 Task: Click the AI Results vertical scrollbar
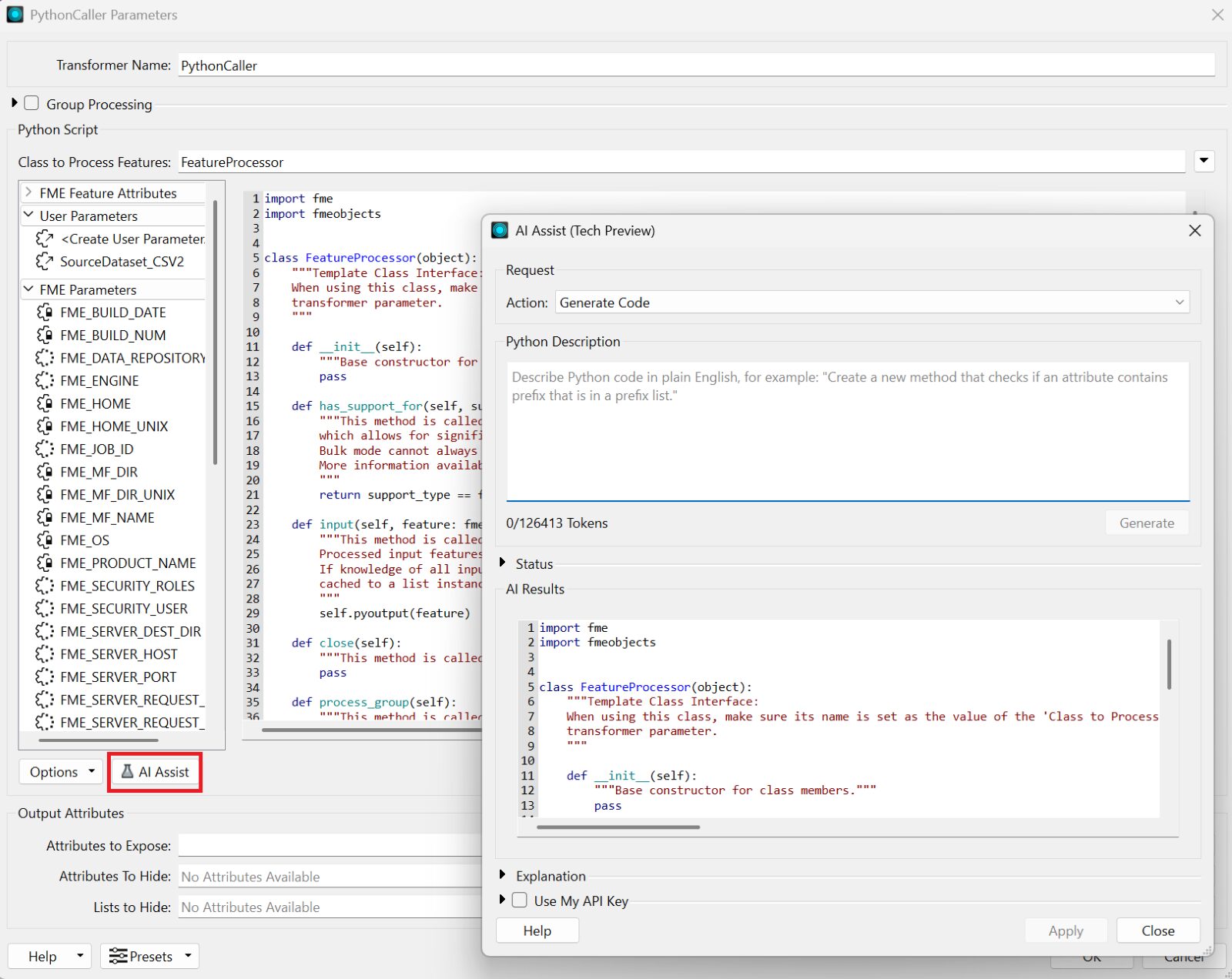point(1169,664)
